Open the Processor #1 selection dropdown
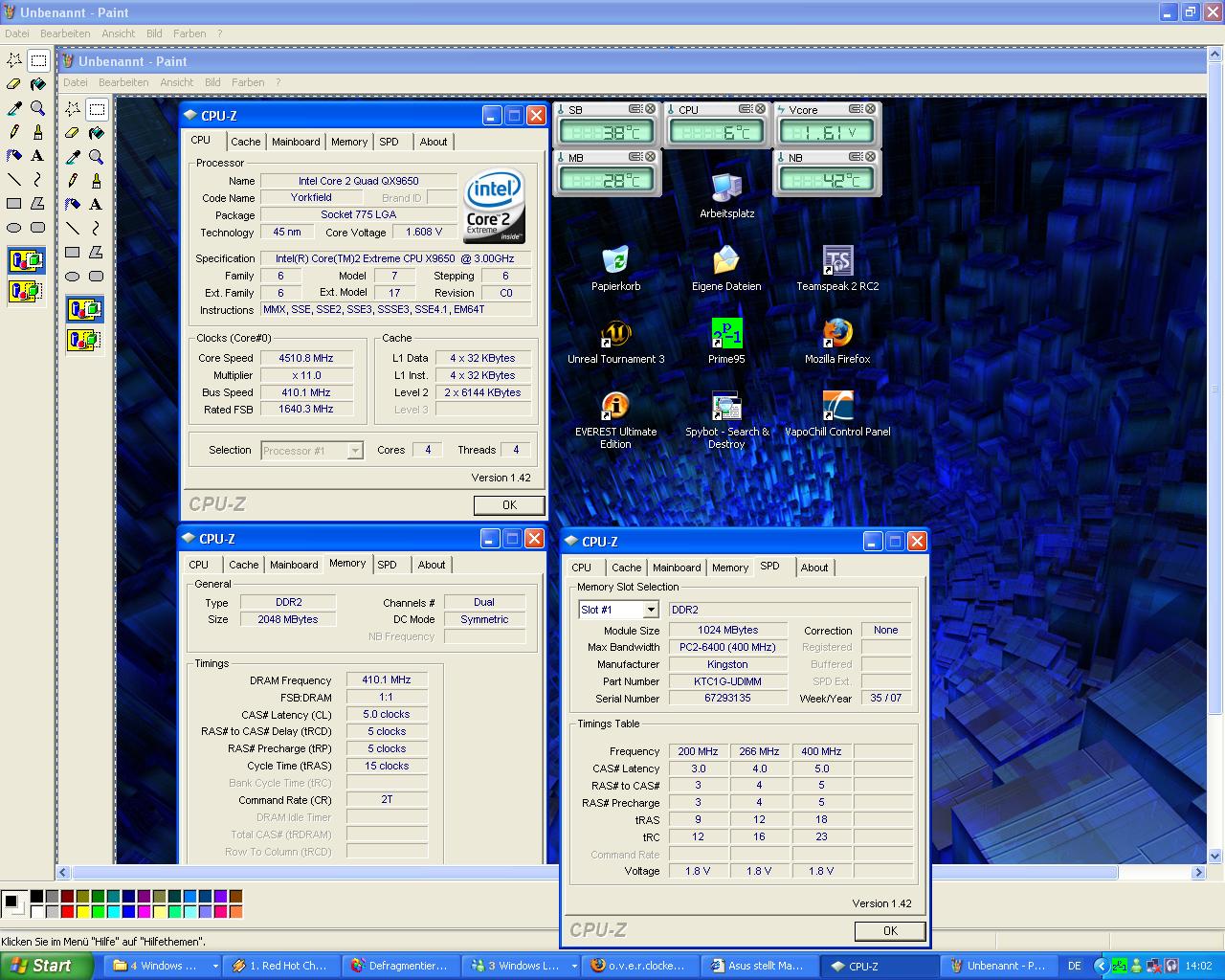Image resolution: width=1225 pixels, height=980 pixels. tap(355, 451)
